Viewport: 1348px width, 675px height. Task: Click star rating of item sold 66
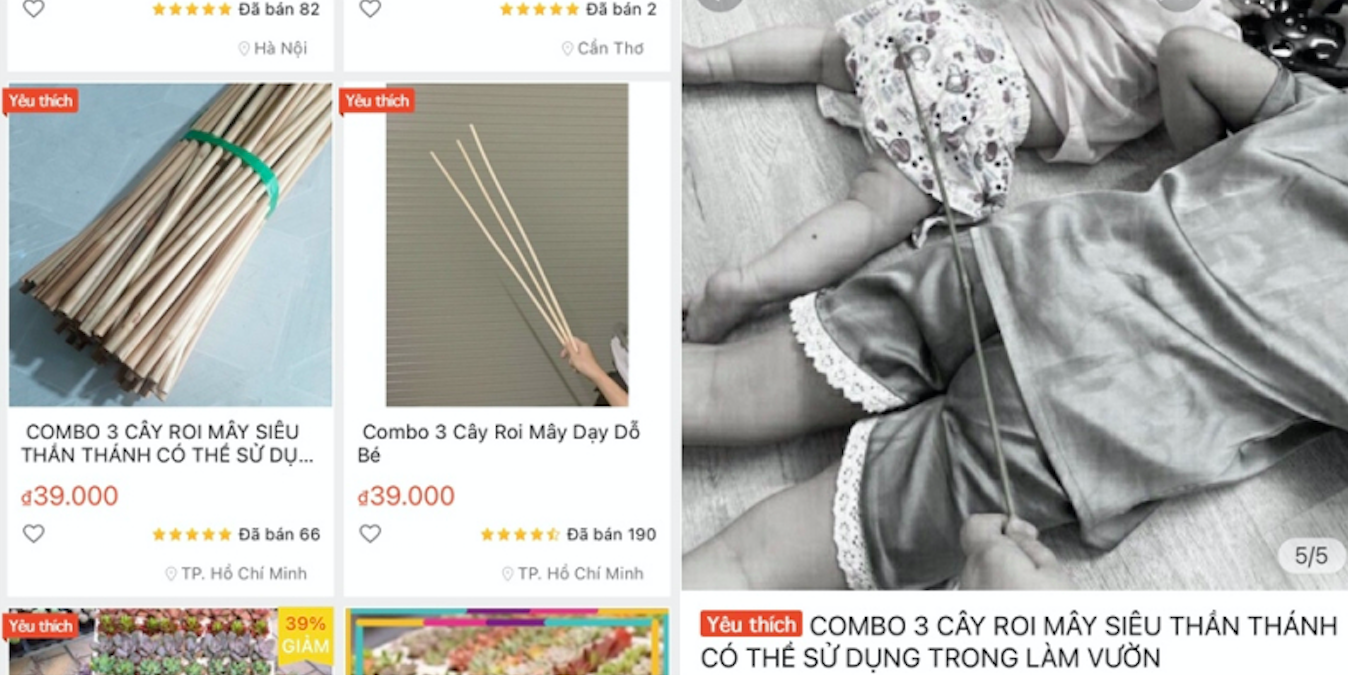coord(191,535)
